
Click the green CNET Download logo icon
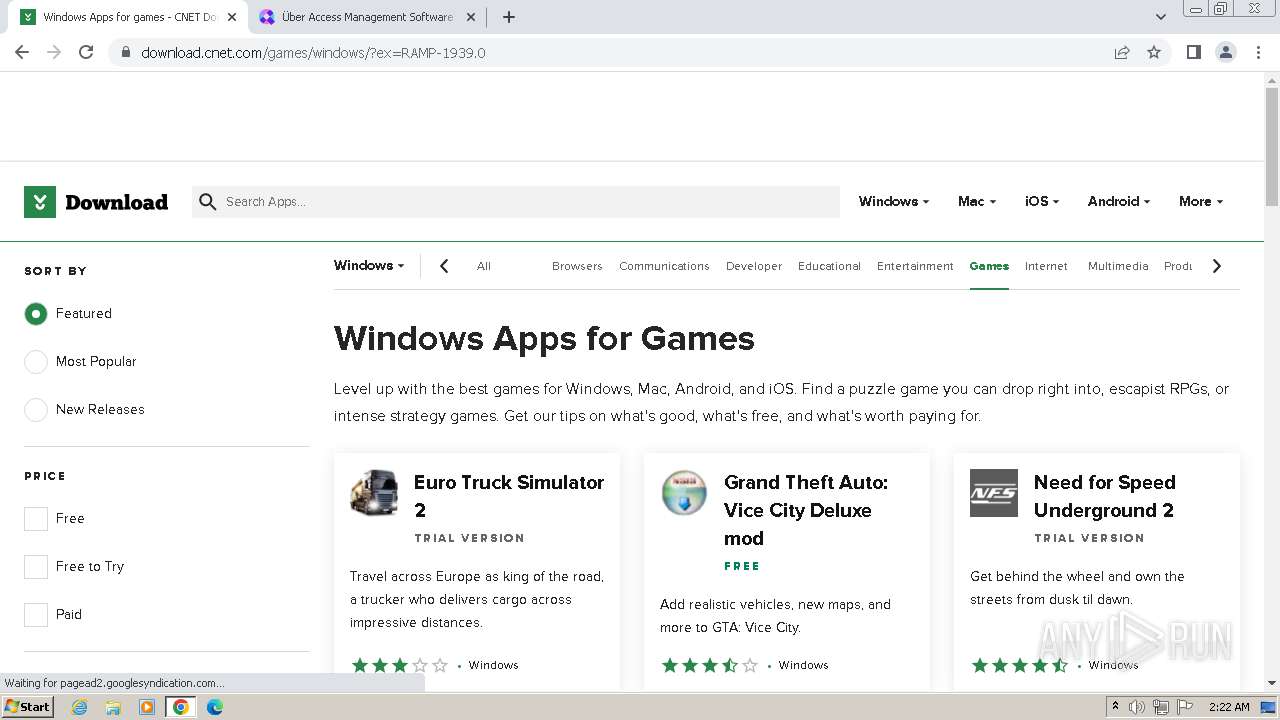(40, 202)
